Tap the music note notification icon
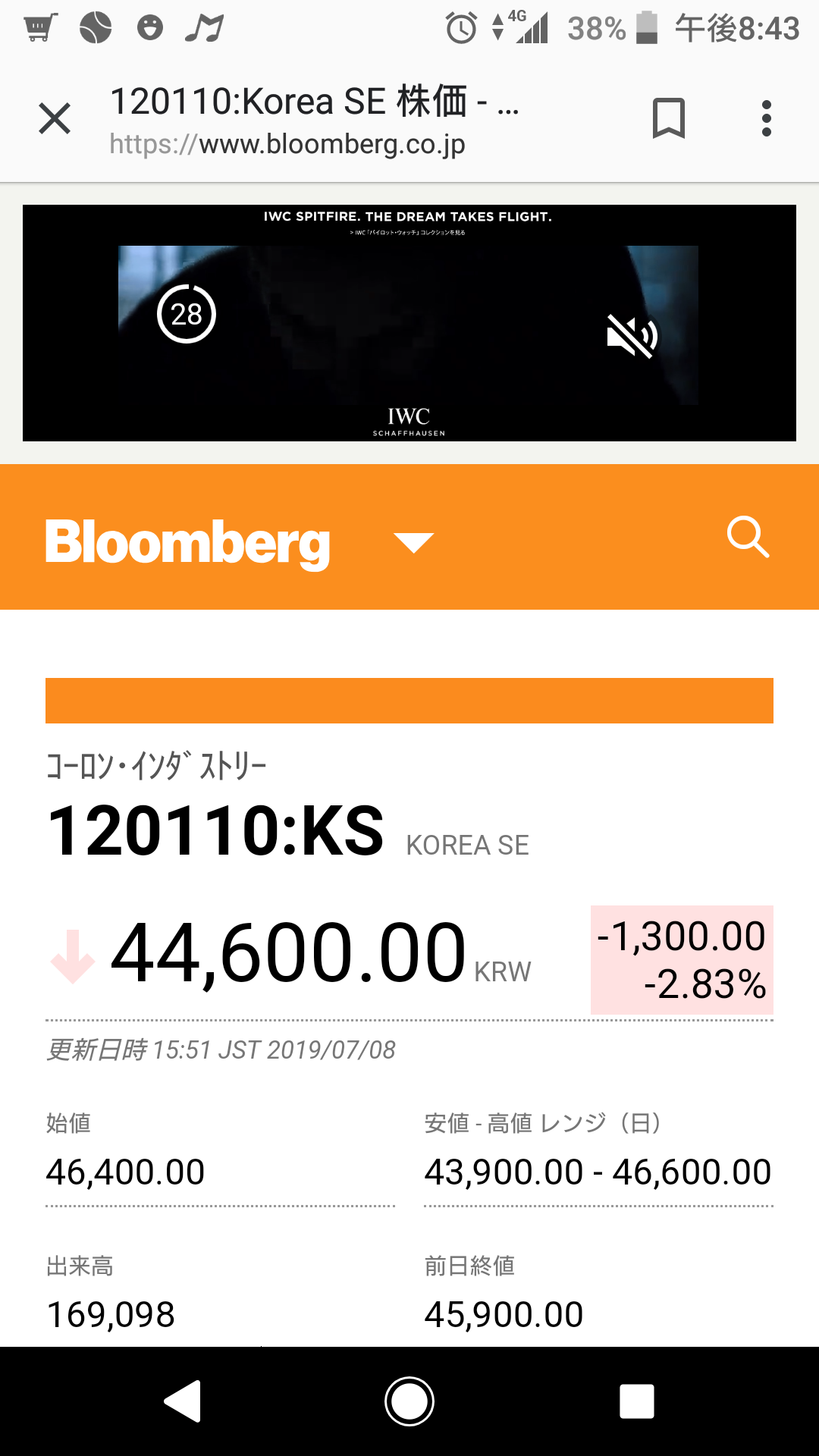 point(204,28)
